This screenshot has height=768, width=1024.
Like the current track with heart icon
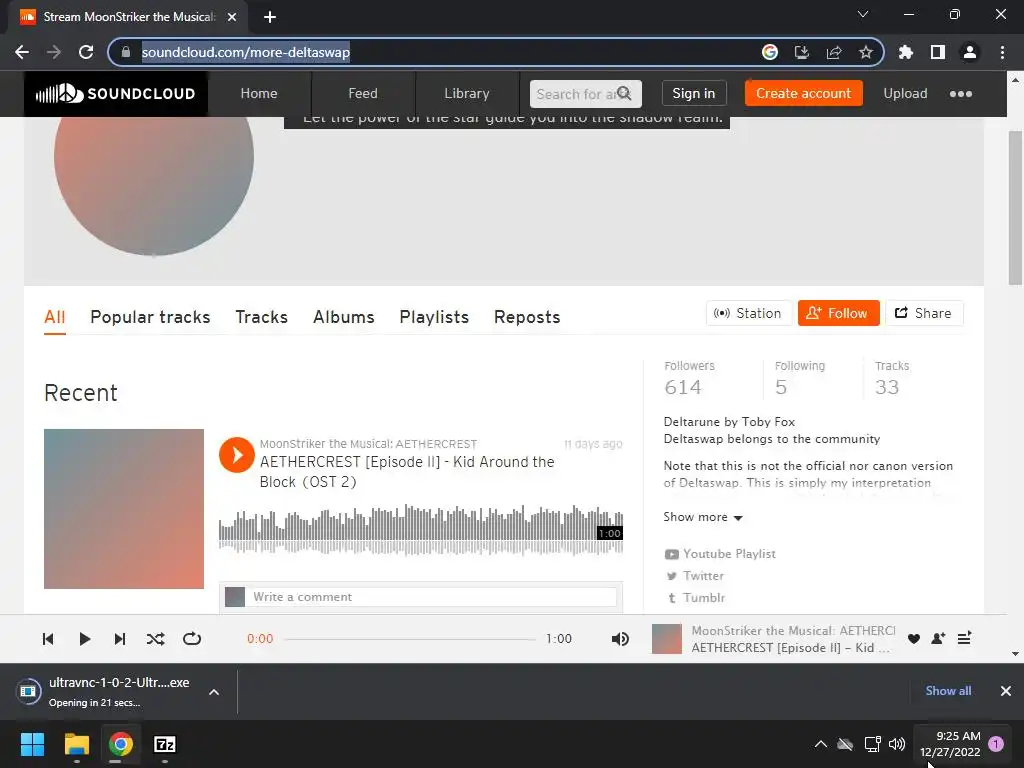(x=914, y=639)
